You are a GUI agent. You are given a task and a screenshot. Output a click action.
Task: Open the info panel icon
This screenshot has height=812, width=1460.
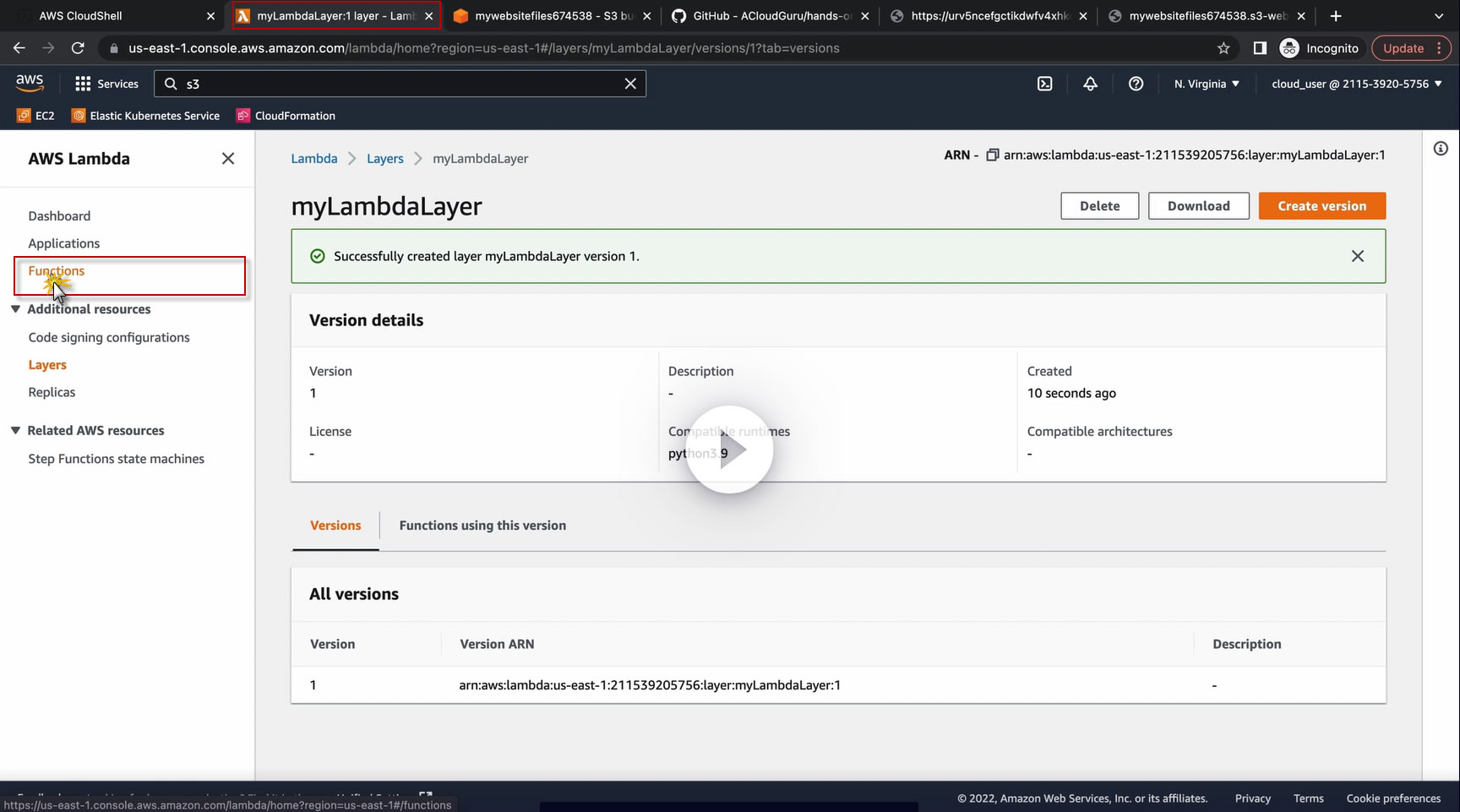(x=1441, y=149)
